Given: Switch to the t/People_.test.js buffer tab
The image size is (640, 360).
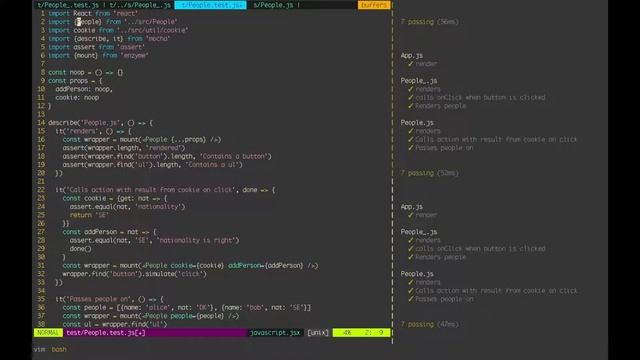Looking at the screenshot, I should (68, 5).
